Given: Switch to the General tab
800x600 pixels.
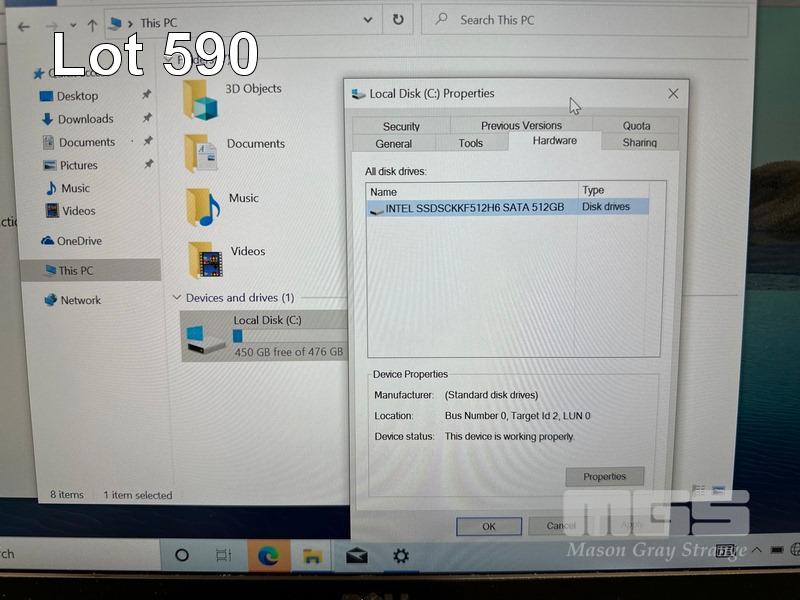Looking at the screenshot, I should (393, 144).
